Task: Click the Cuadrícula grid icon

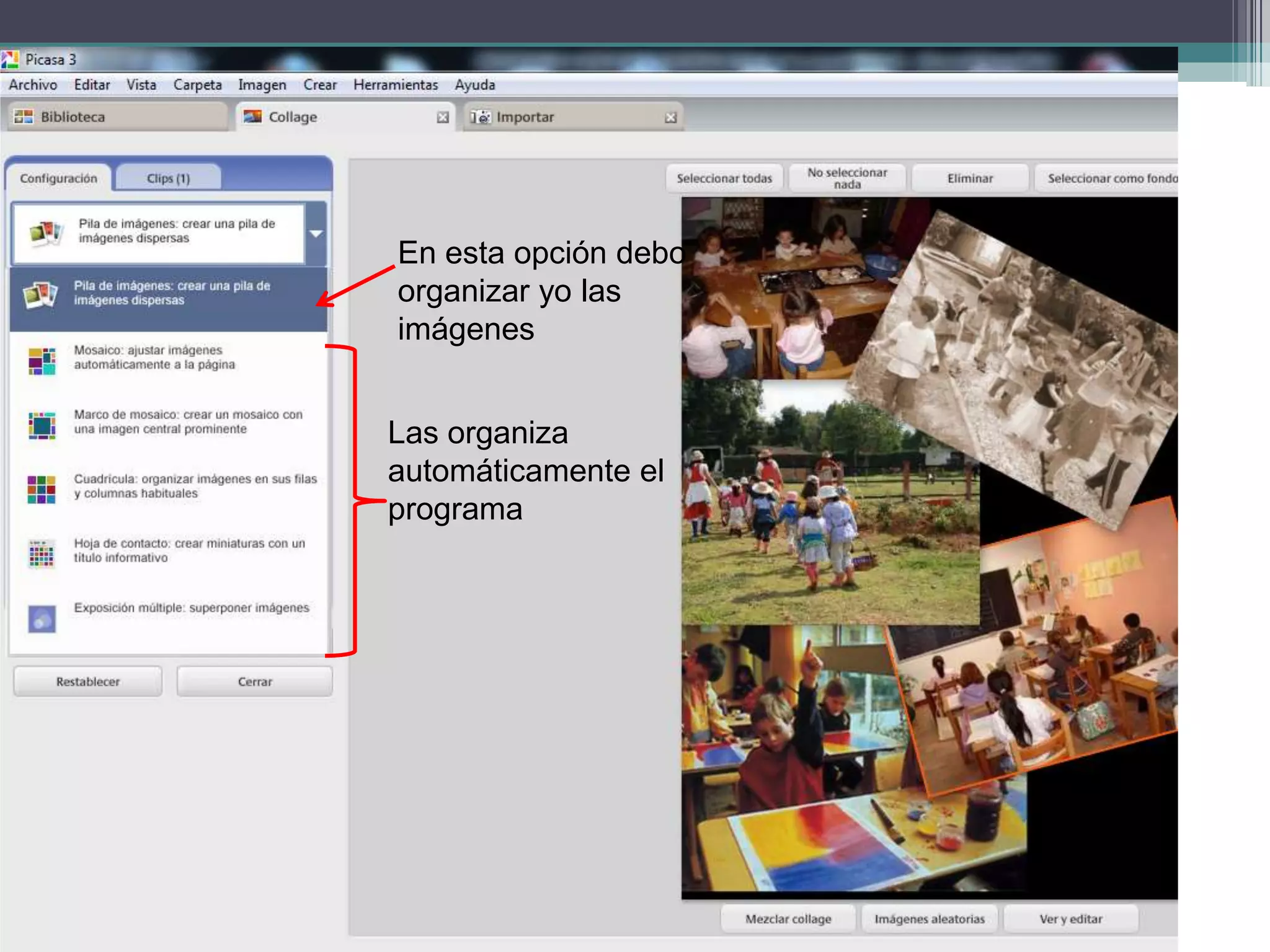Action: tap(42, 490)
